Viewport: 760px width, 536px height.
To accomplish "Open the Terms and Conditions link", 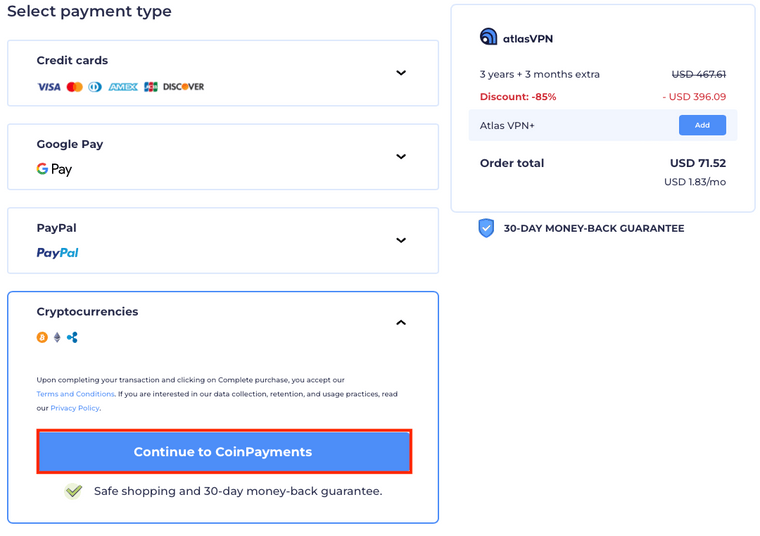I will (x=76, y=394).
